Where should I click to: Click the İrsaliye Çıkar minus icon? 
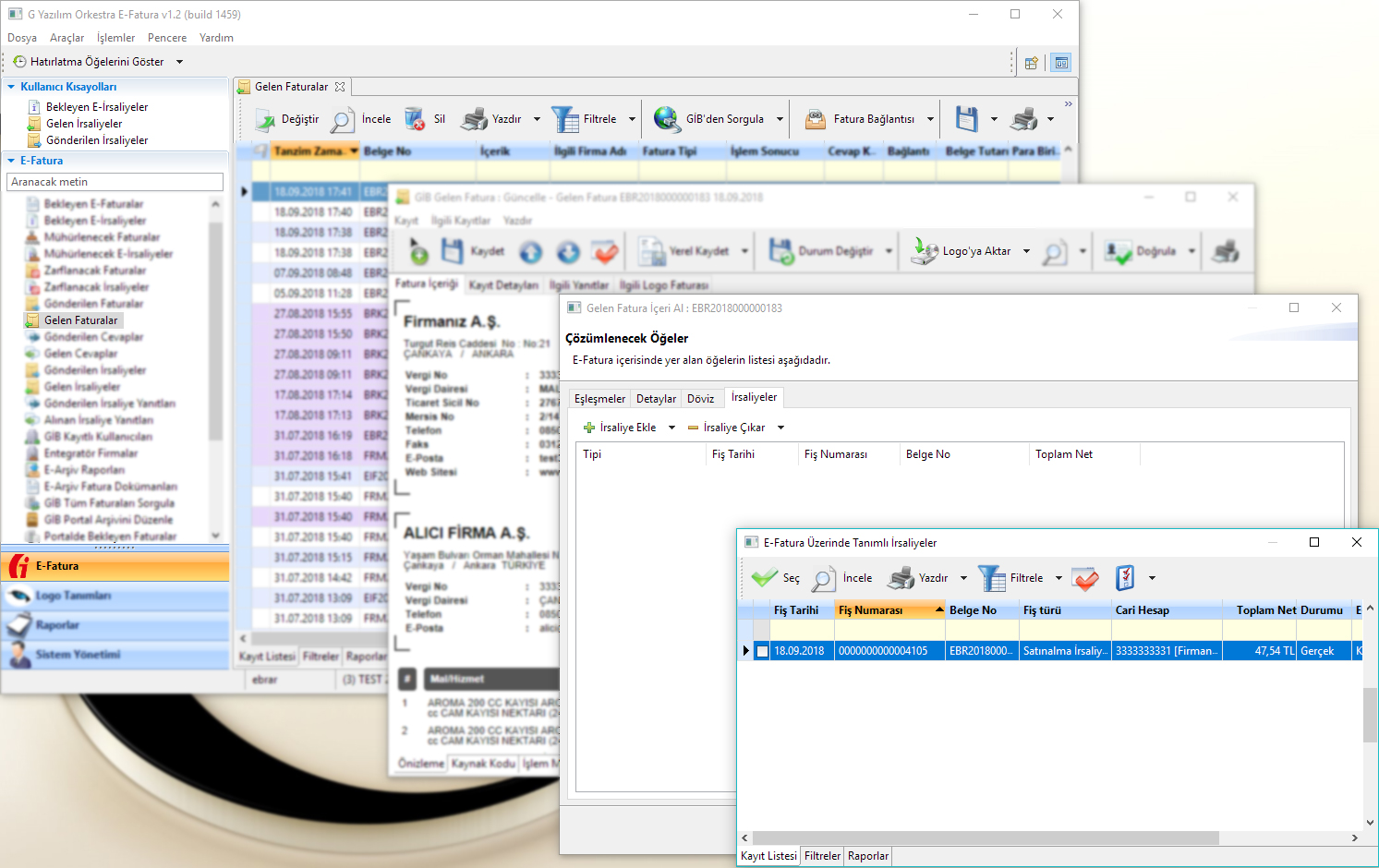click(693, 428)
